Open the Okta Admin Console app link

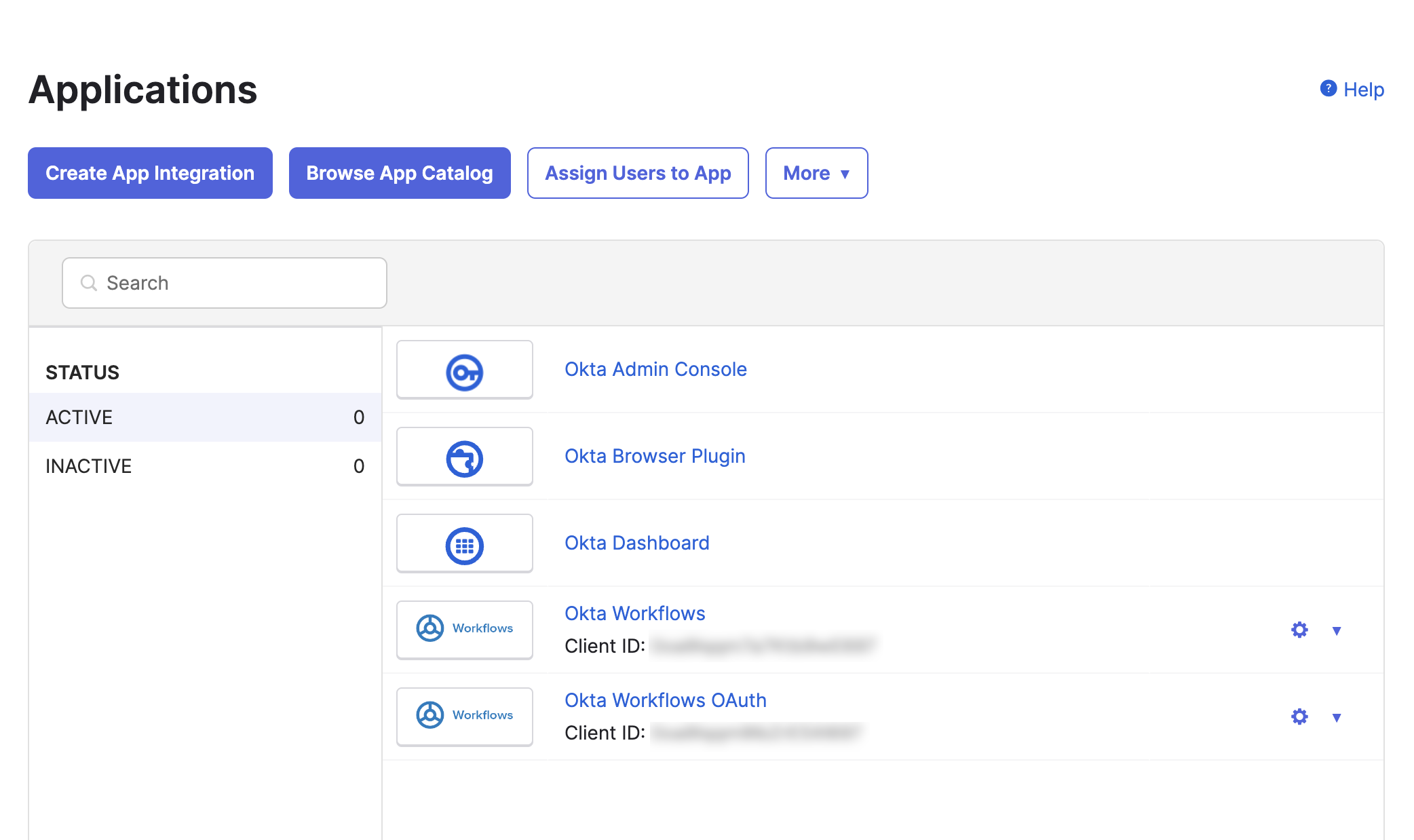pos(655,369)
